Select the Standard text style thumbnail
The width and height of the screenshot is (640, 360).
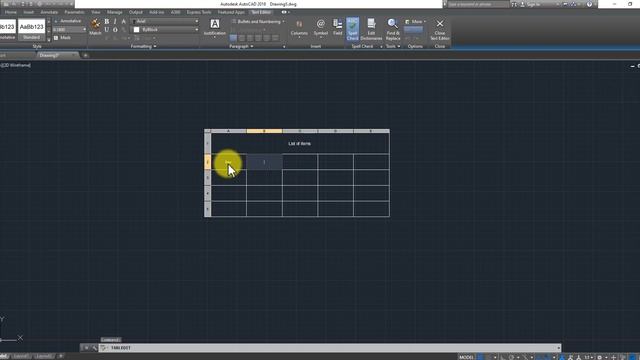tap(31, 29)
